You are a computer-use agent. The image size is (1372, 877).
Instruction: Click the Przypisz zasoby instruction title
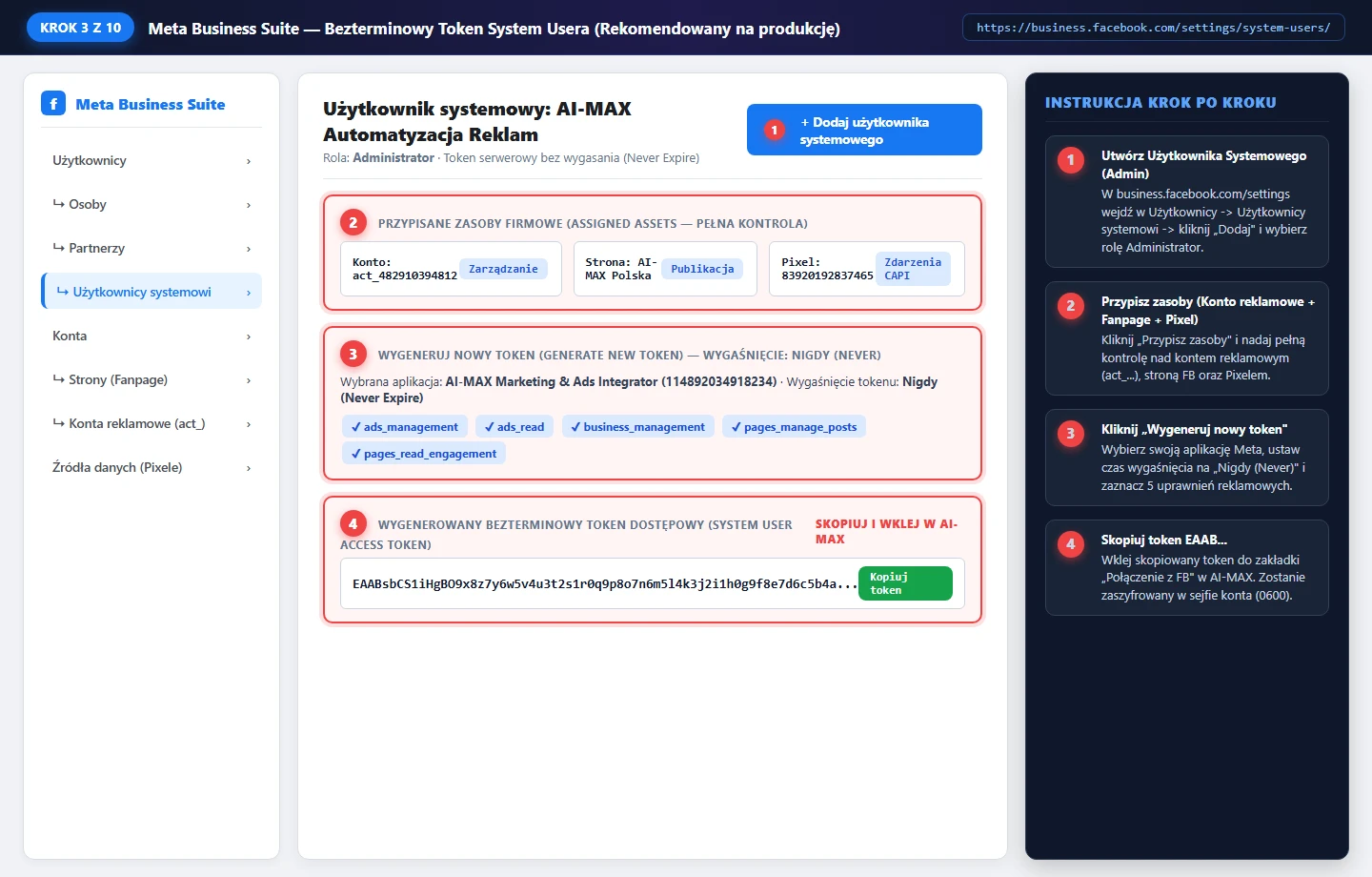(1207, 310)
